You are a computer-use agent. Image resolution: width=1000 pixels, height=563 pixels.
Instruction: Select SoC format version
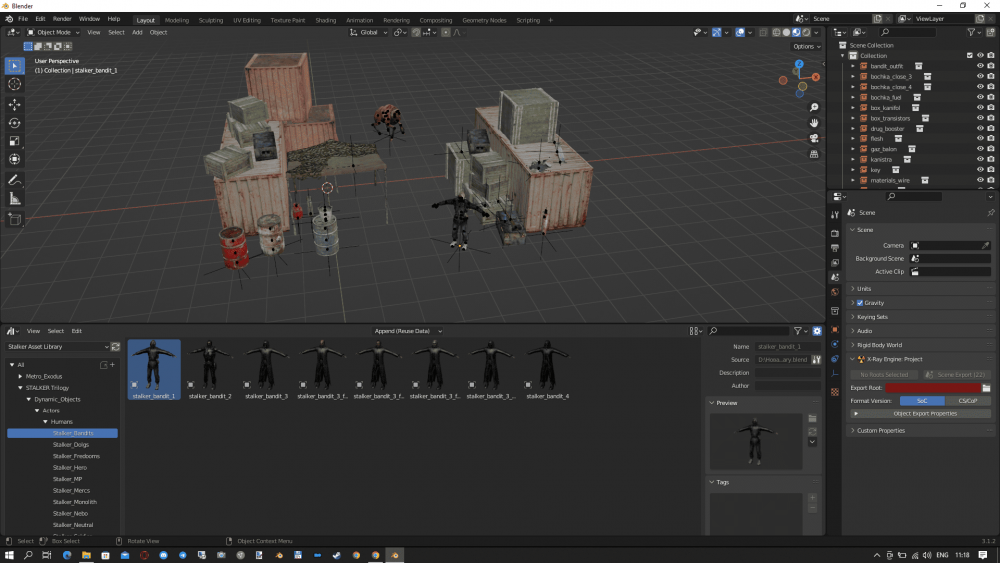point(922,401)
